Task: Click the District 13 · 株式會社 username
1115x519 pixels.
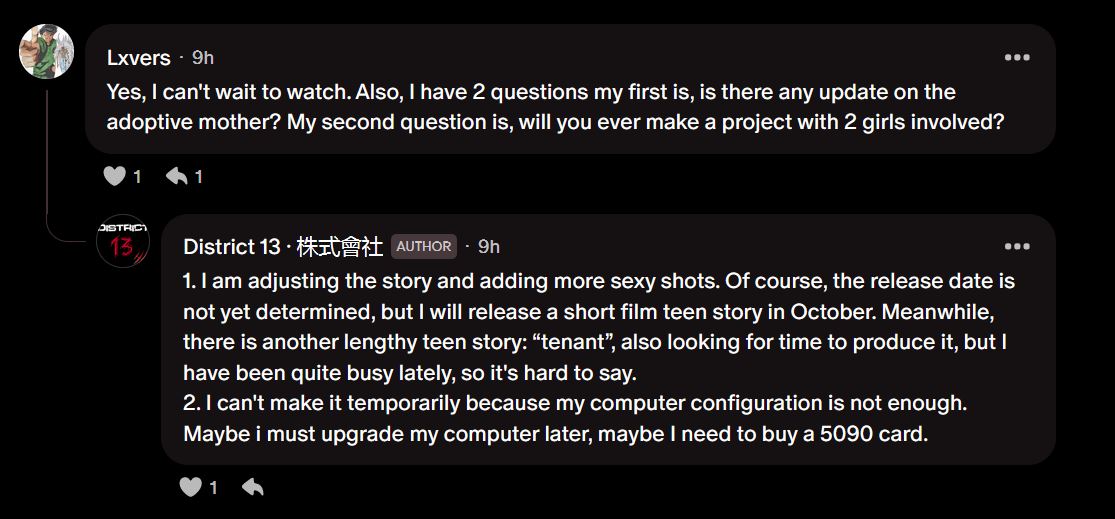Action: [283, 246]
